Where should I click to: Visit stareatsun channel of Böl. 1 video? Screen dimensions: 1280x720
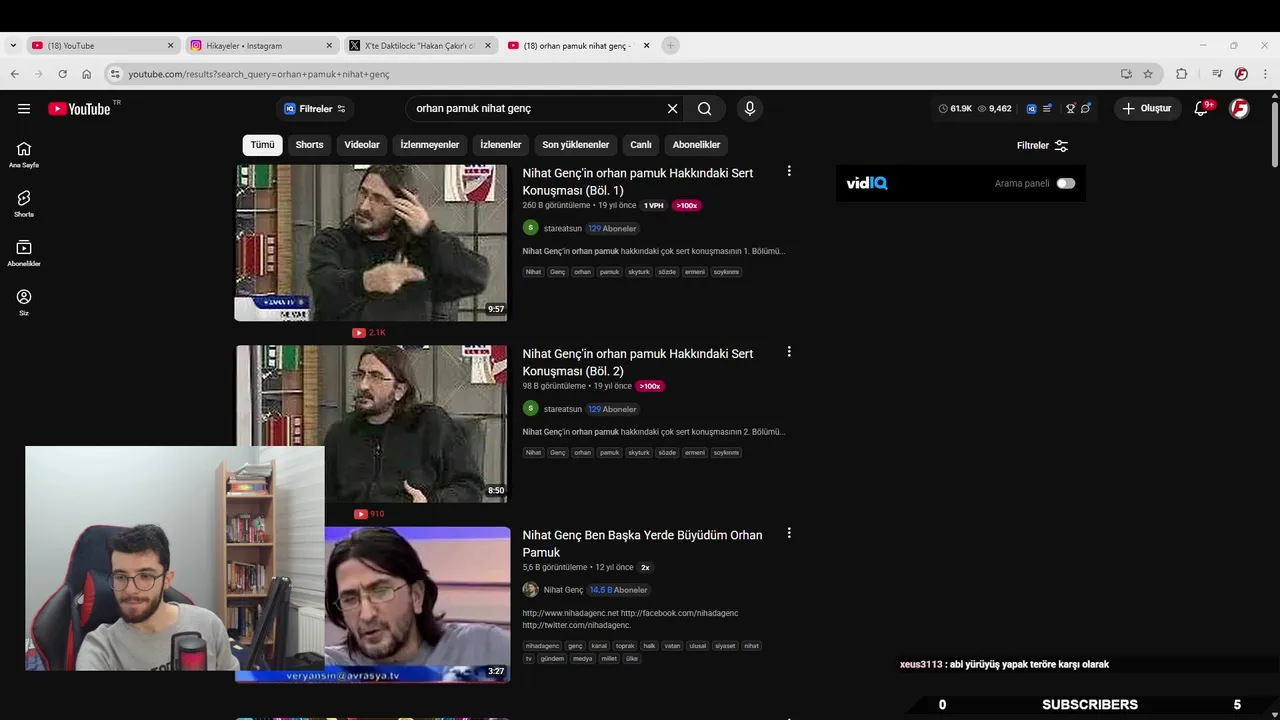(562, 228)
